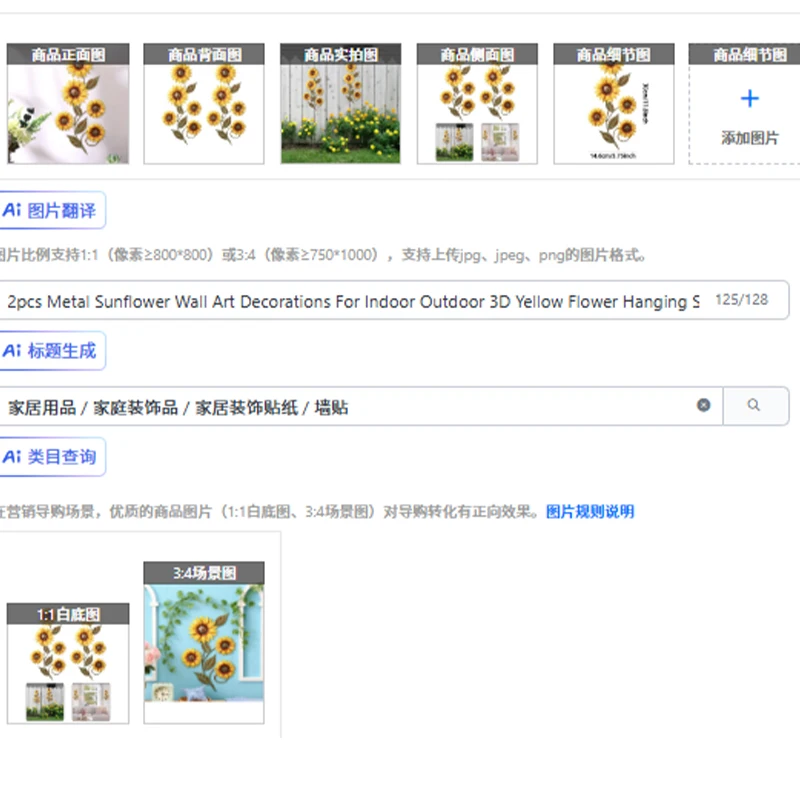Image resolution: width=800 pixels, height=800 pixels.
Task: Click the 125/128 character counter
Action: point(741,299)
